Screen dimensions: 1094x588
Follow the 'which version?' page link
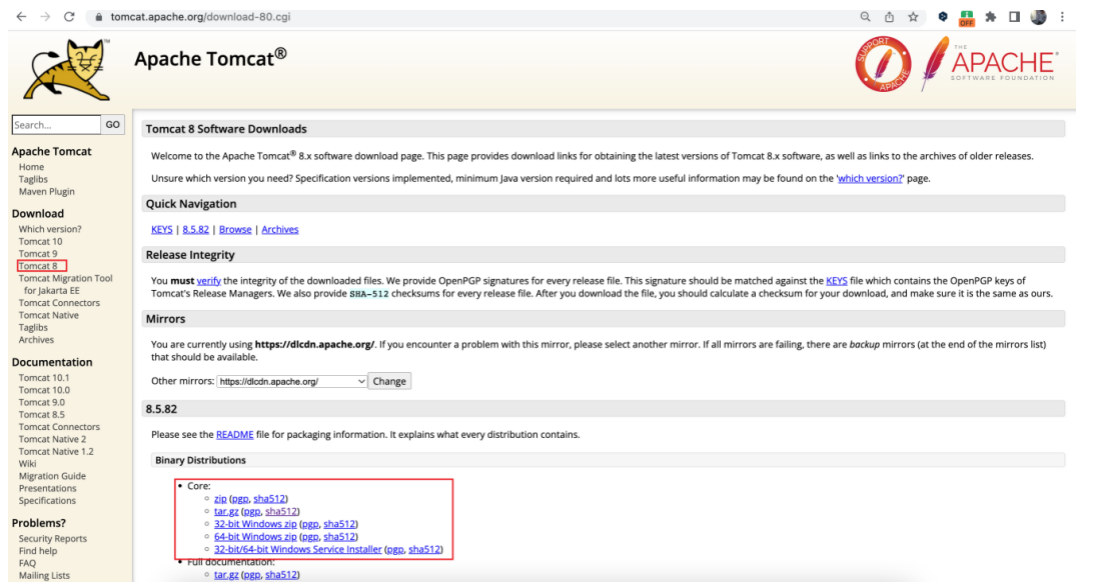click(870, 179)
